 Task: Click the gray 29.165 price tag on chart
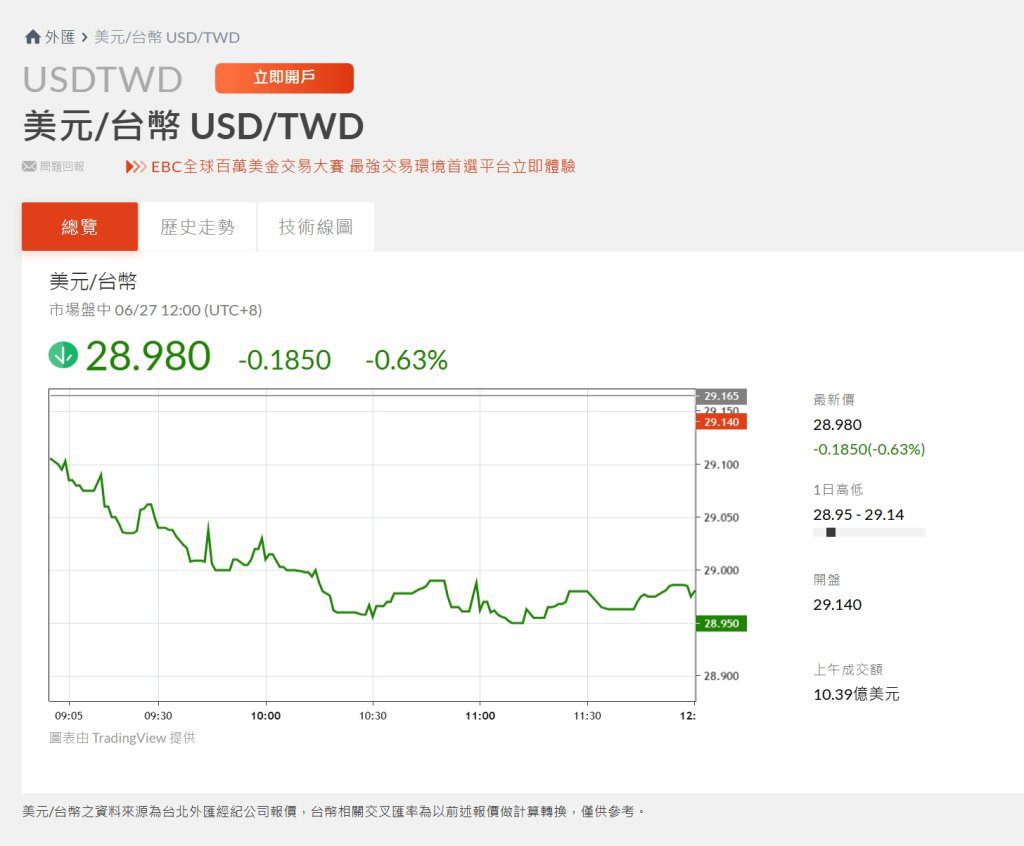(720, 397)
